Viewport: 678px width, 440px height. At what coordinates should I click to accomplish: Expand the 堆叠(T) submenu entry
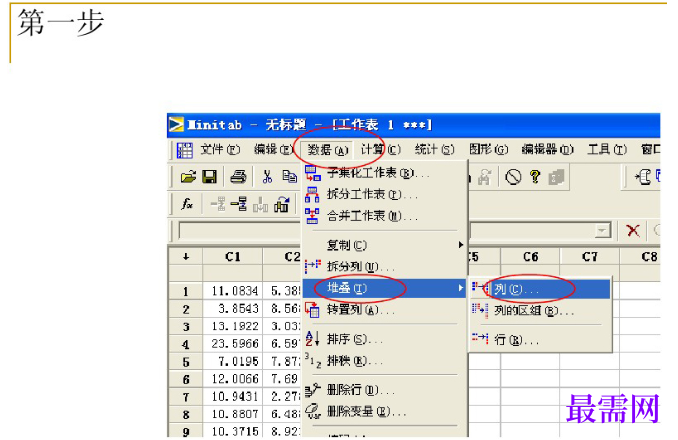click(x=385, y=288)
